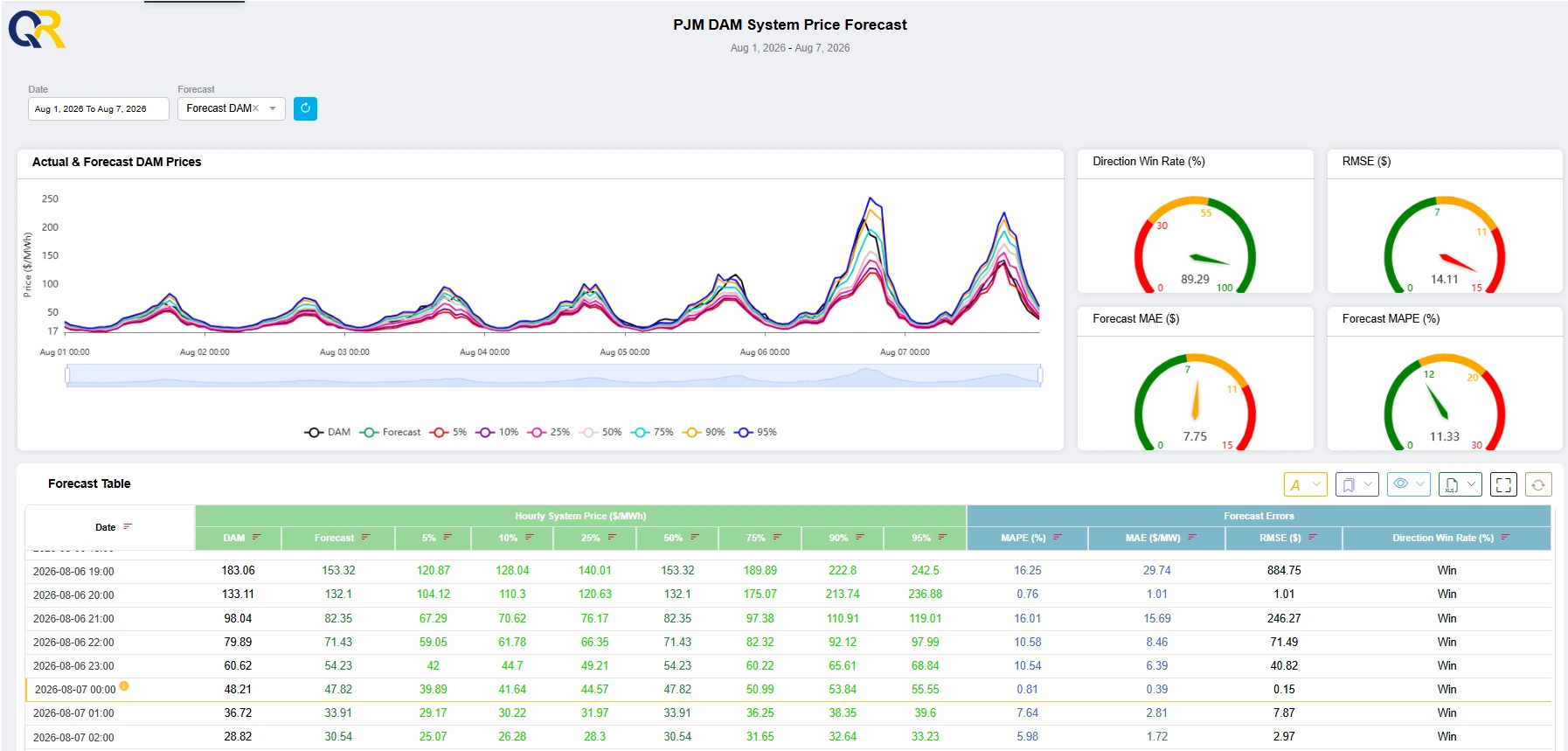
Task: Click the QR logo
Action: tap(37, 30)
